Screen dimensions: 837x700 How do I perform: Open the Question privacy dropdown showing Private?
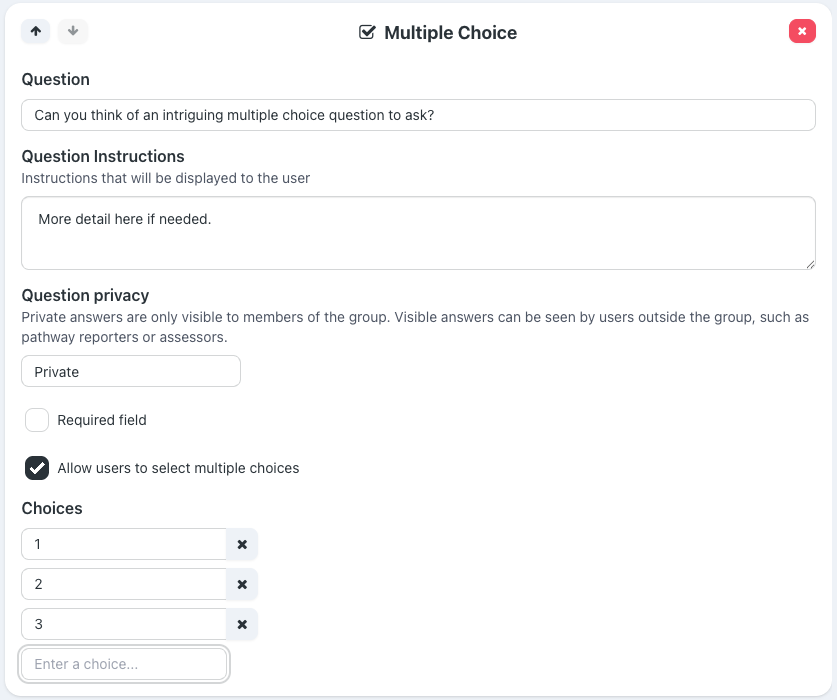(x=131, y=371)
